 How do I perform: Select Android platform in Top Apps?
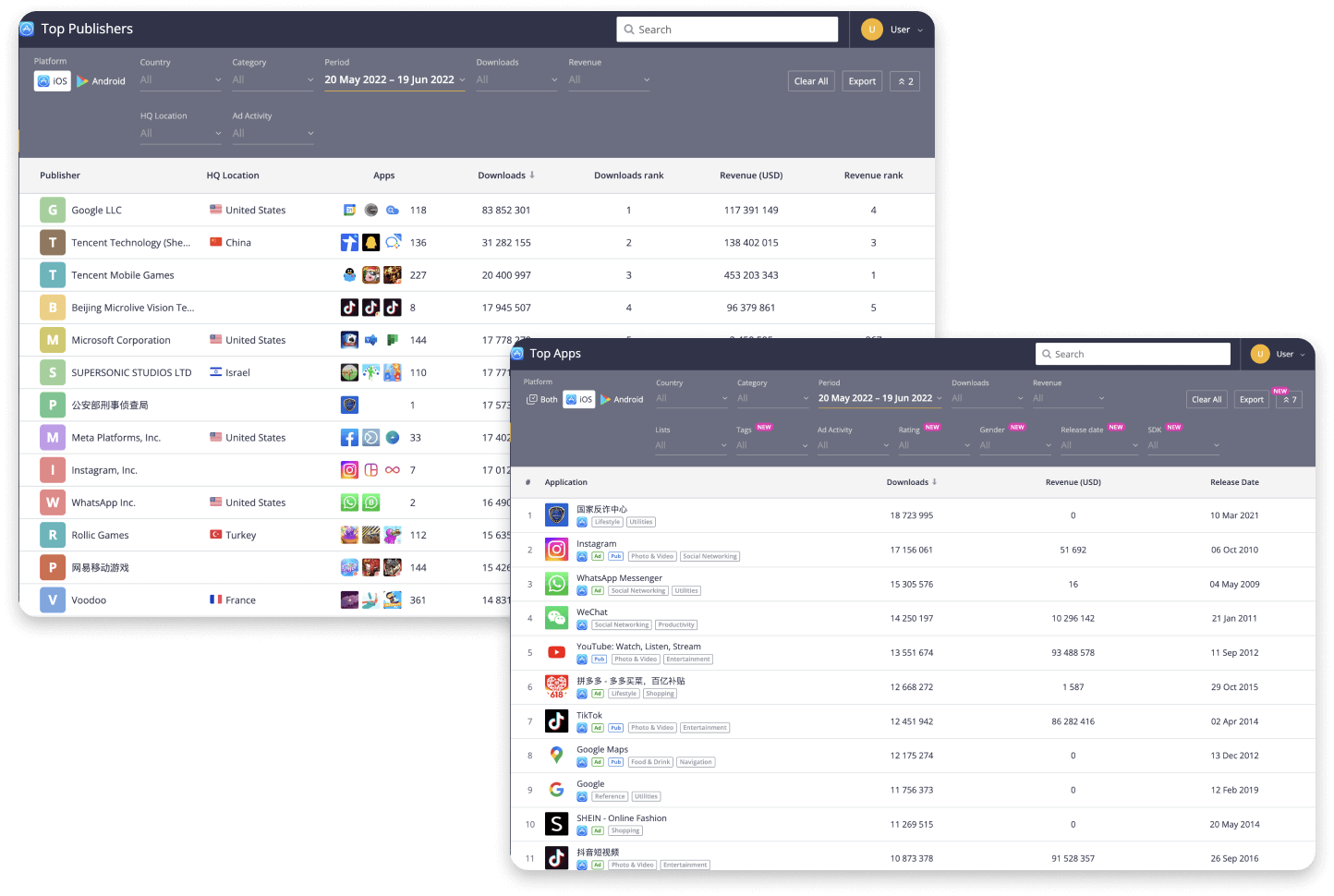tap(622, 400)
